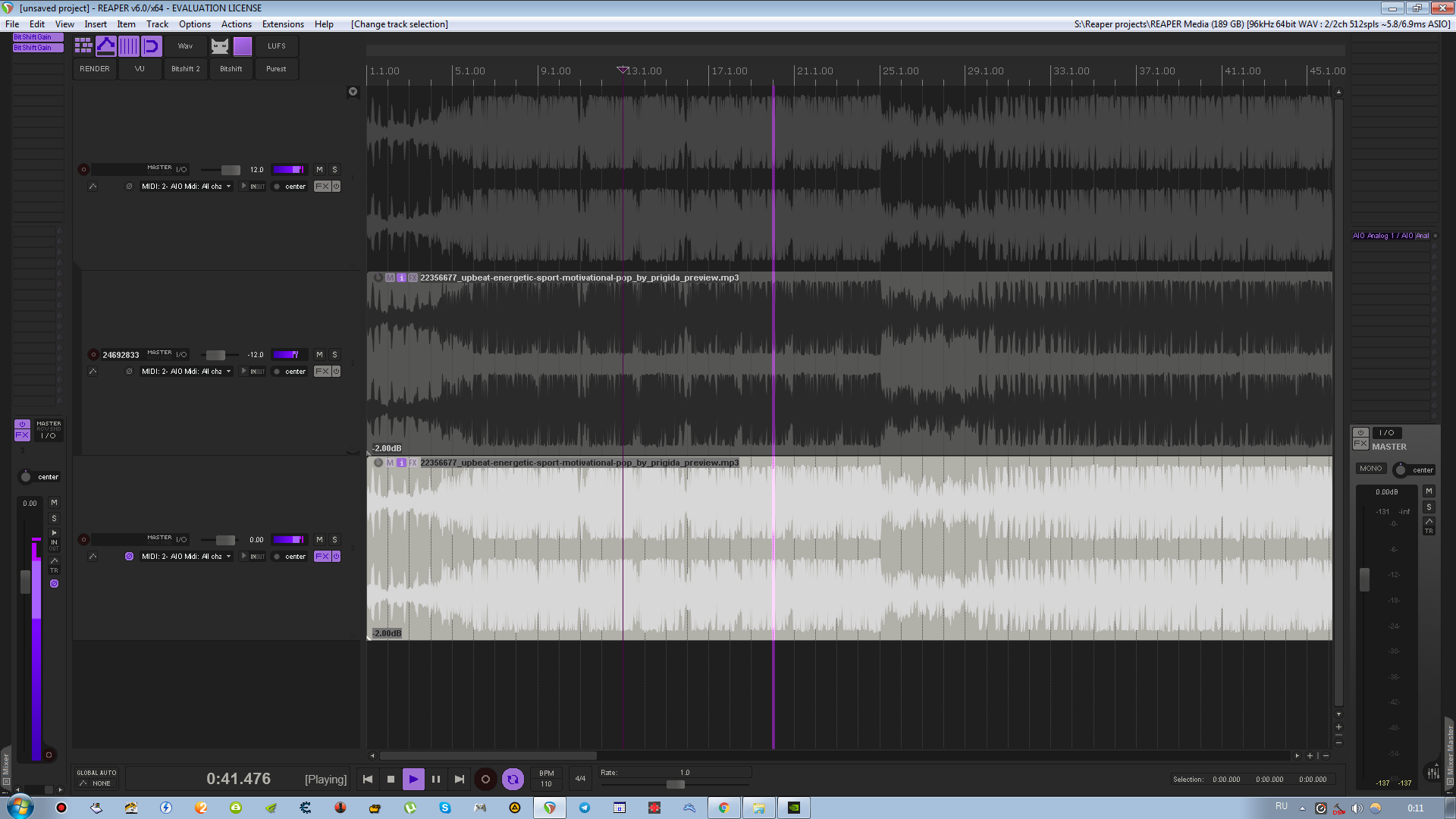Screen dimensions: 1456x819
Task: Stop playback in transport
Action: 391,779
